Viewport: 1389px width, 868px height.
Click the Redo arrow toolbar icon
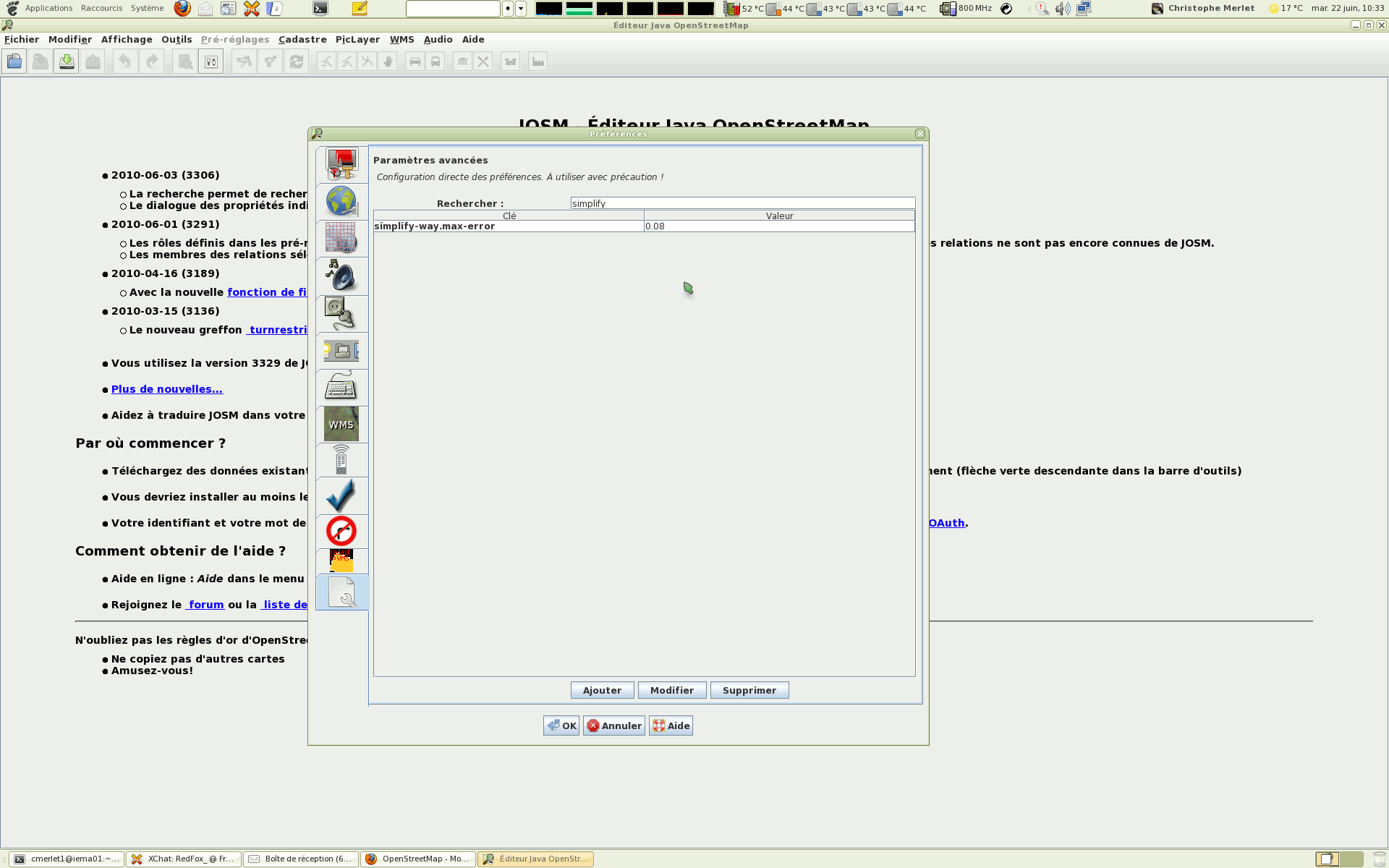(x=151, y=61)
